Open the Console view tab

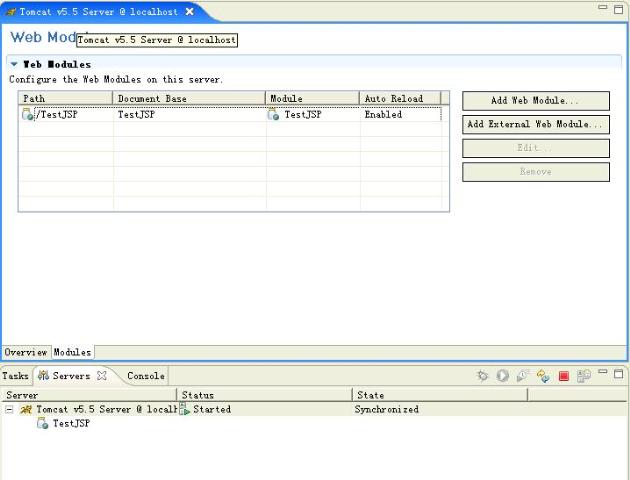(146, 376)
